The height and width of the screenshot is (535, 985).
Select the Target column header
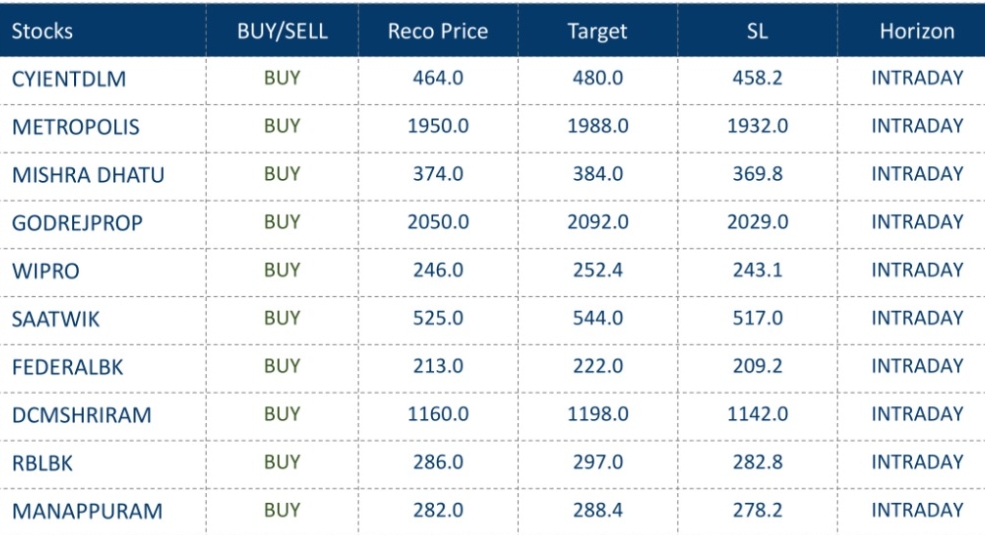point(597,31)
